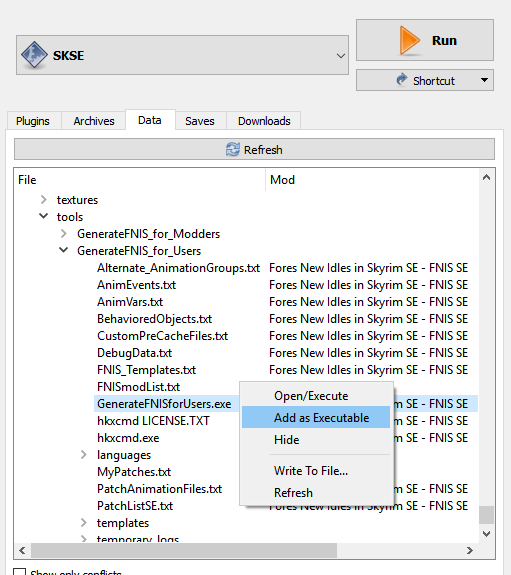Expand the languages folder

[84, 455]
